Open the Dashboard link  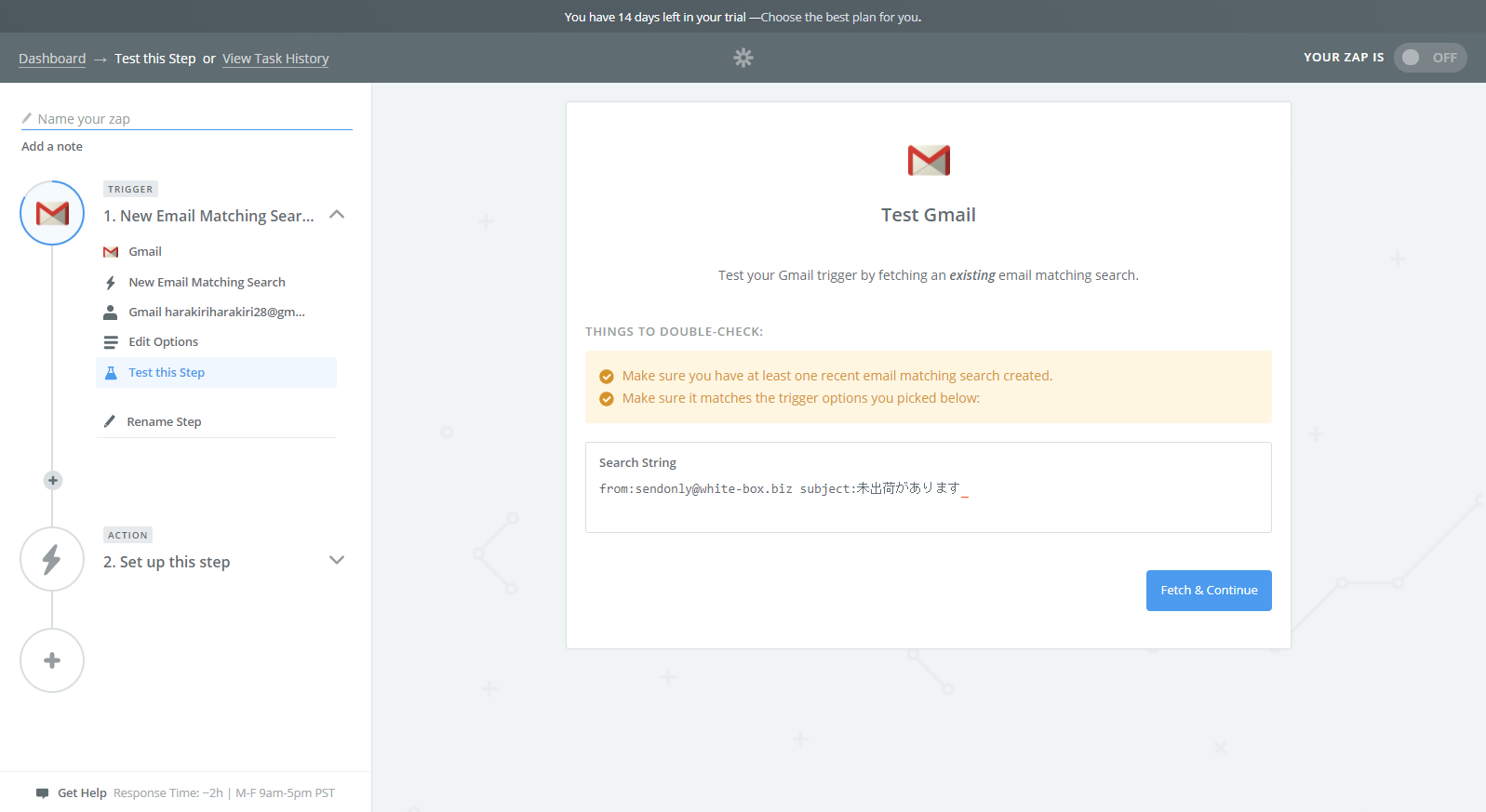[52, 59]
